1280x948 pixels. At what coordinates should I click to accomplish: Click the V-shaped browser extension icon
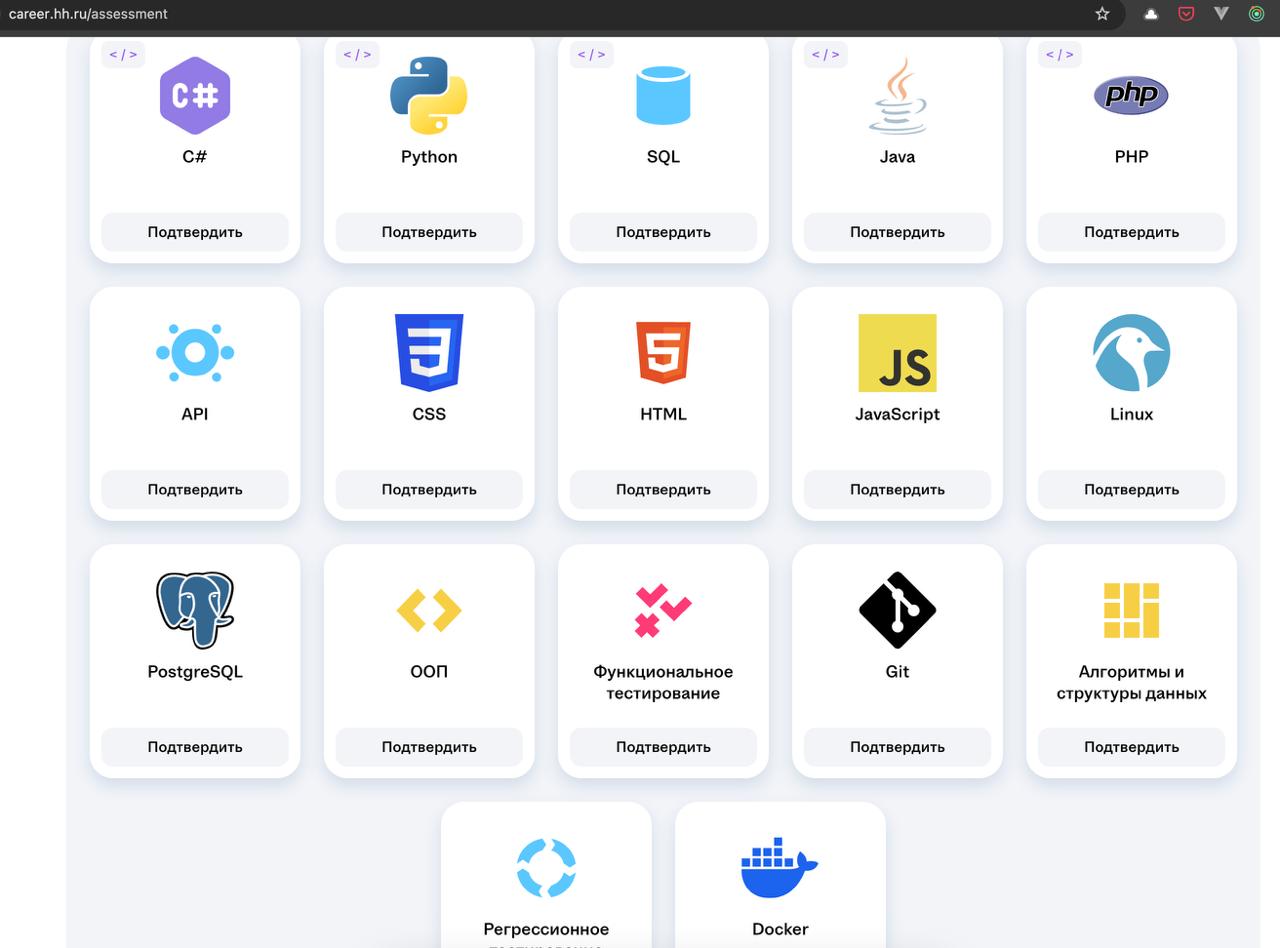[x=1221, y=14]
